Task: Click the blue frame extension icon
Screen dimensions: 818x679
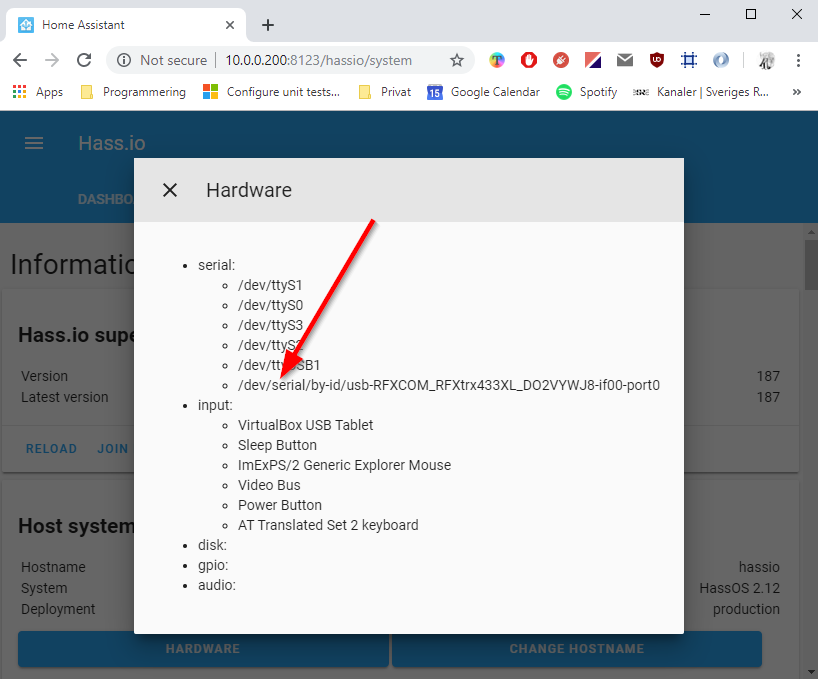Action: (688, 60)
